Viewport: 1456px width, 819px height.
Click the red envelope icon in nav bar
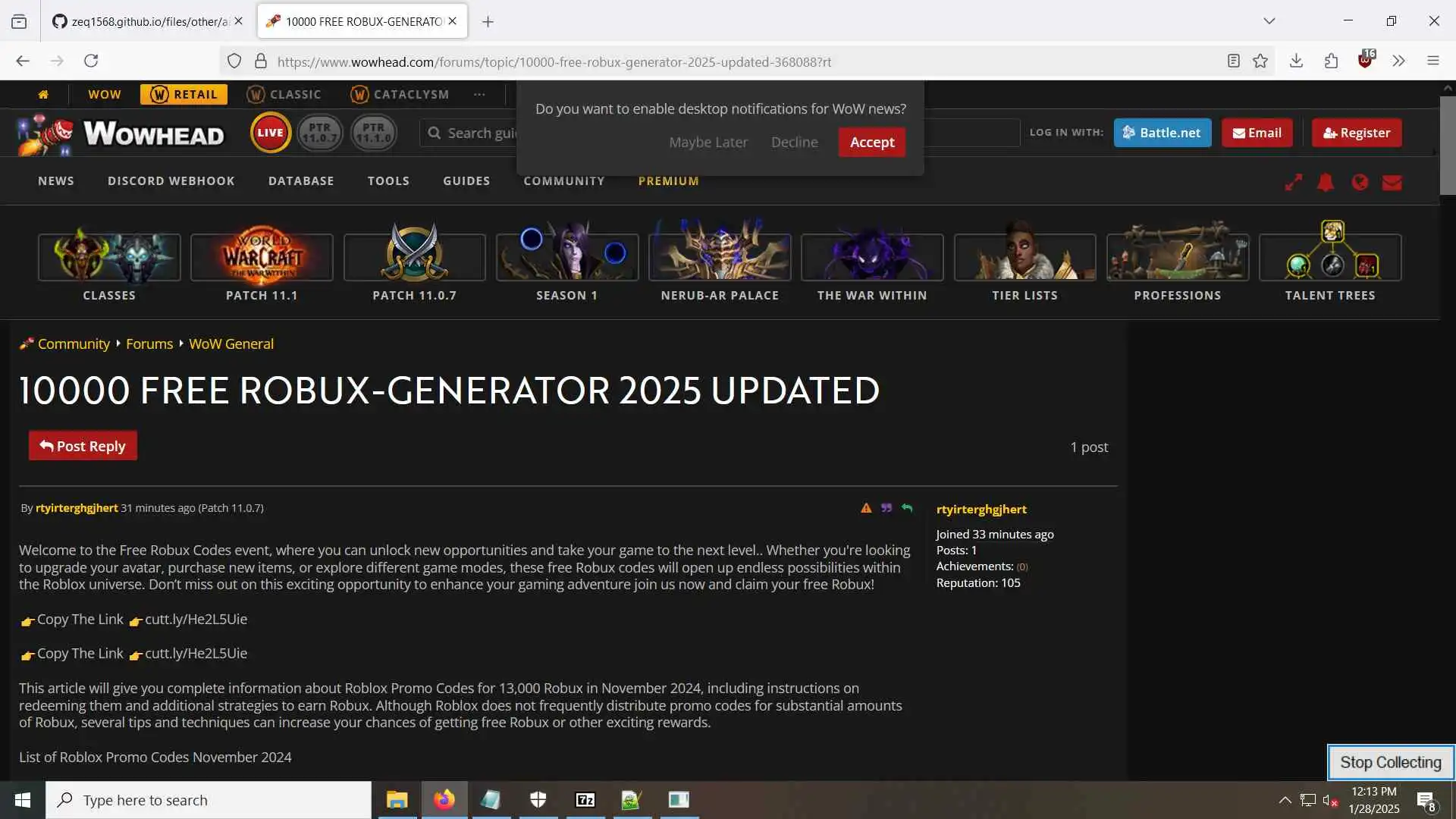click(x=1392, y=182)
